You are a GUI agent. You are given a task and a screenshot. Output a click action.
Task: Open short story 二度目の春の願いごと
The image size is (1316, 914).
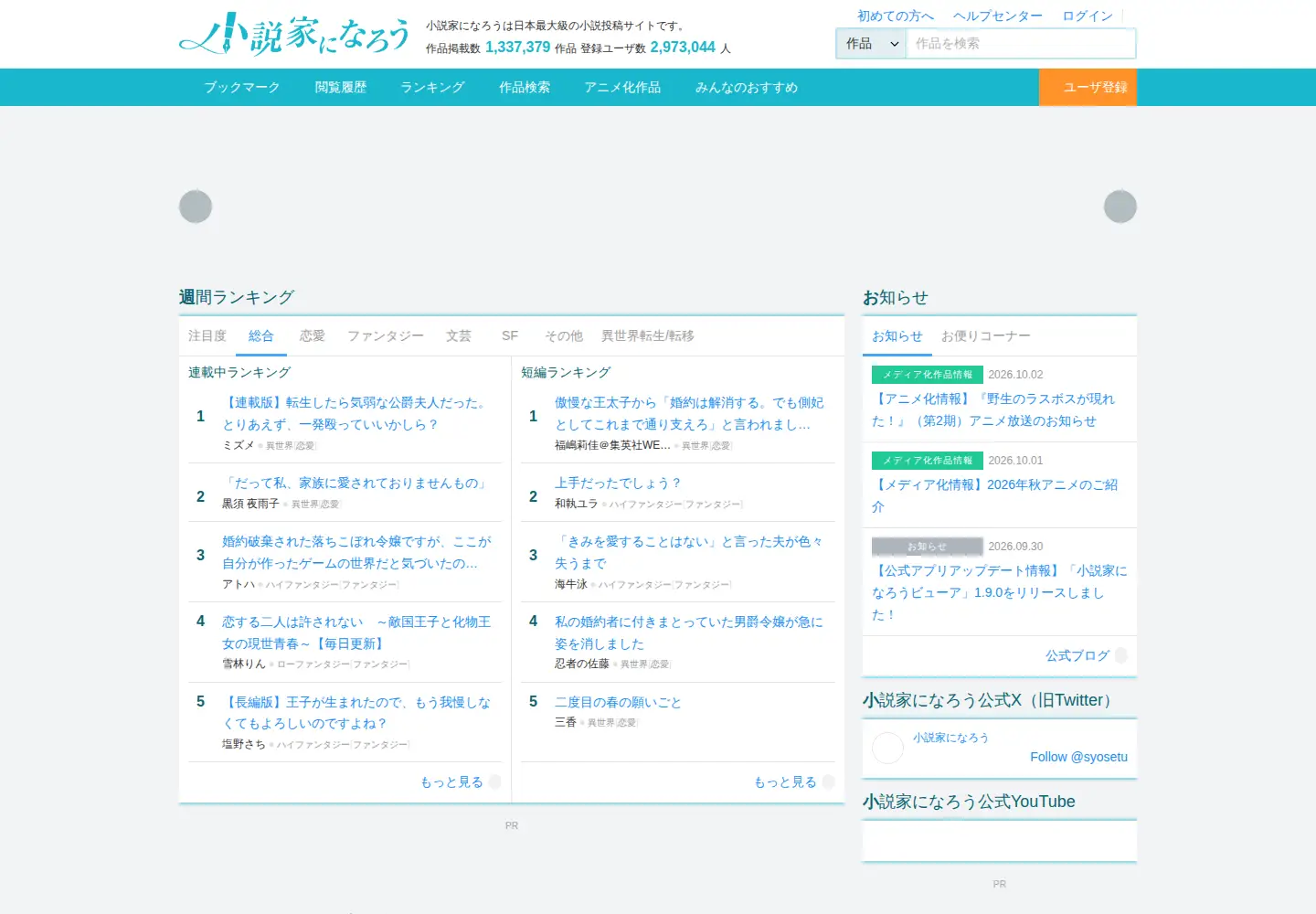[619, 702]
